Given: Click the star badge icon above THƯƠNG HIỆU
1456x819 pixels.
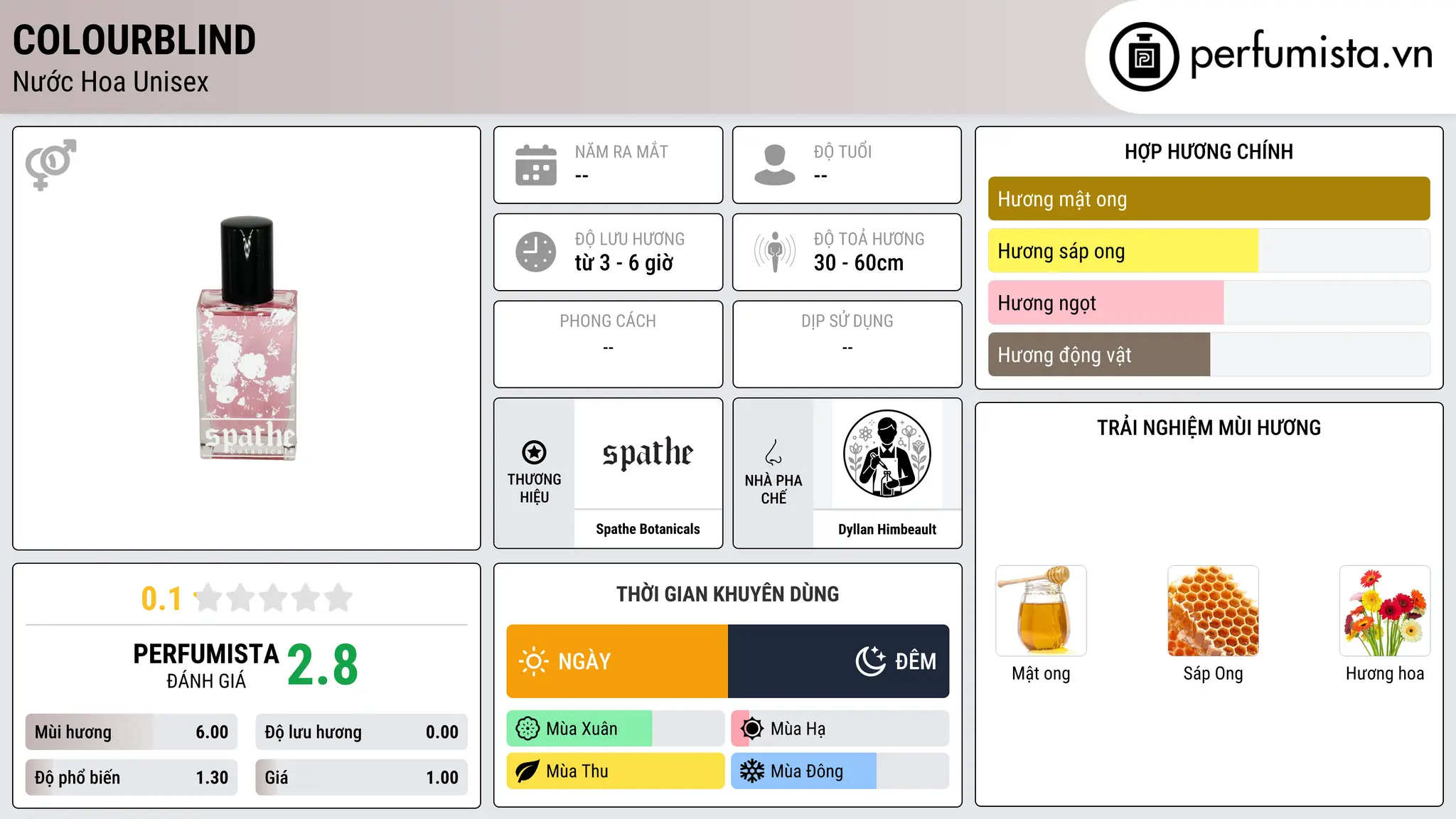Looking at the screenshot, I should click(534, 452).
